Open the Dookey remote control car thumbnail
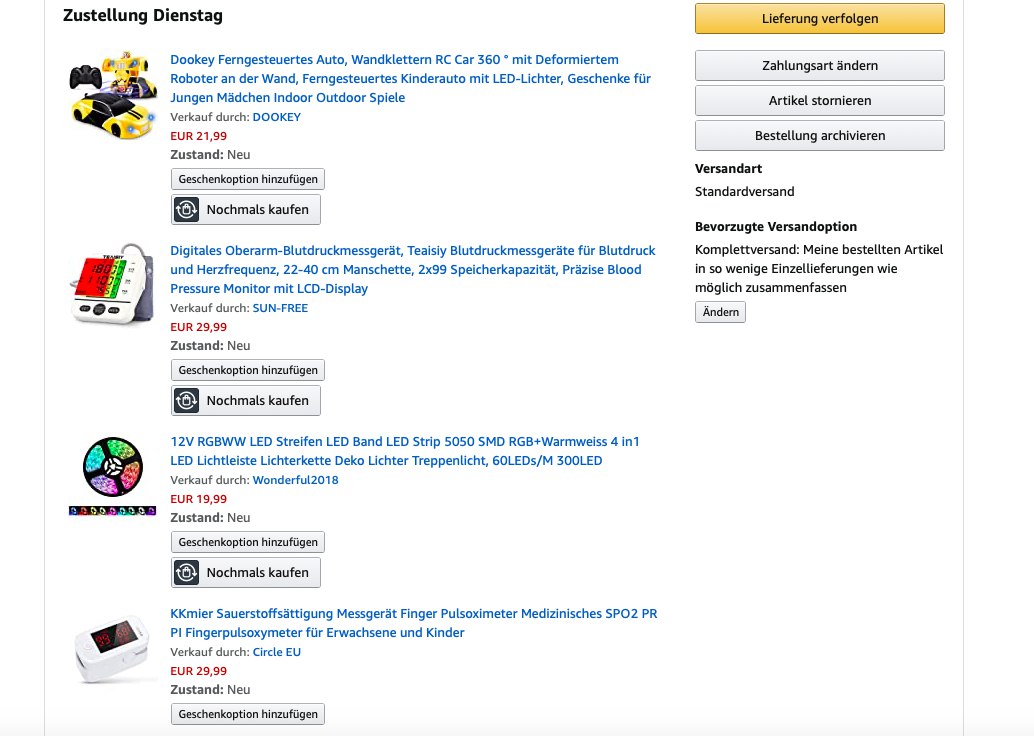This screenshot has height=736, width=1034. point(113,96)
